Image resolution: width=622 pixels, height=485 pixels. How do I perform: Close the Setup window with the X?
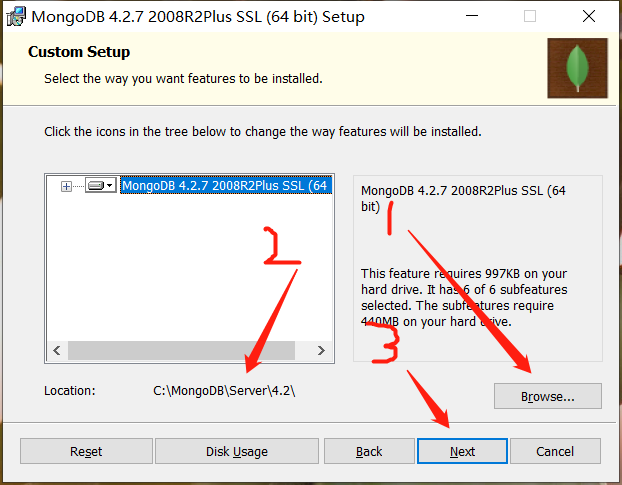coord(588,17)
